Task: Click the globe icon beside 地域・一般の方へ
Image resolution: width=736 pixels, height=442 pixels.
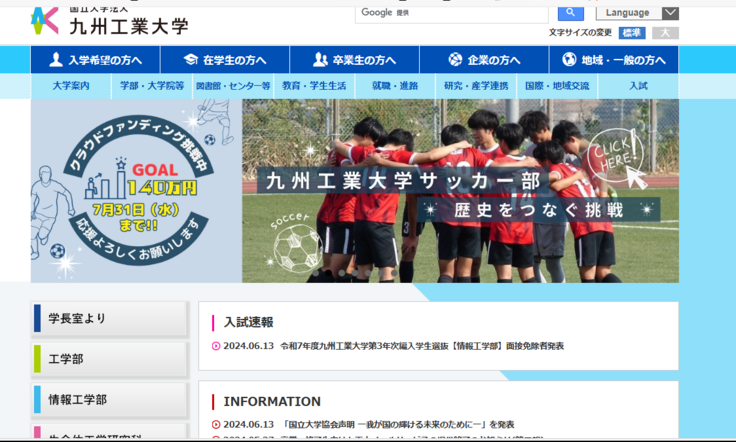Action: tap(569, 60)
